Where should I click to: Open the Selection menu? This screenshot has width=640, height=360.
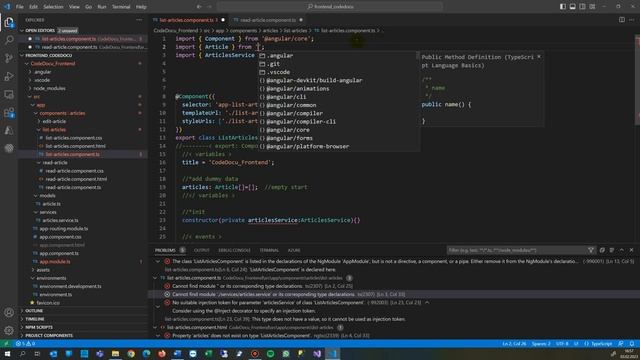pyautogui.click(x=53, y=7)
